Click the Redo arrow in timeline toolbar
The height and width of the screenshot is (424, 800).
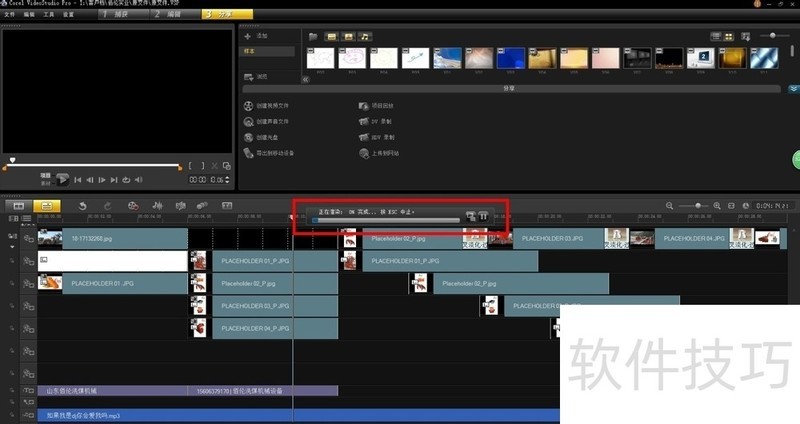pyautogui.click(x=105, y=205)
